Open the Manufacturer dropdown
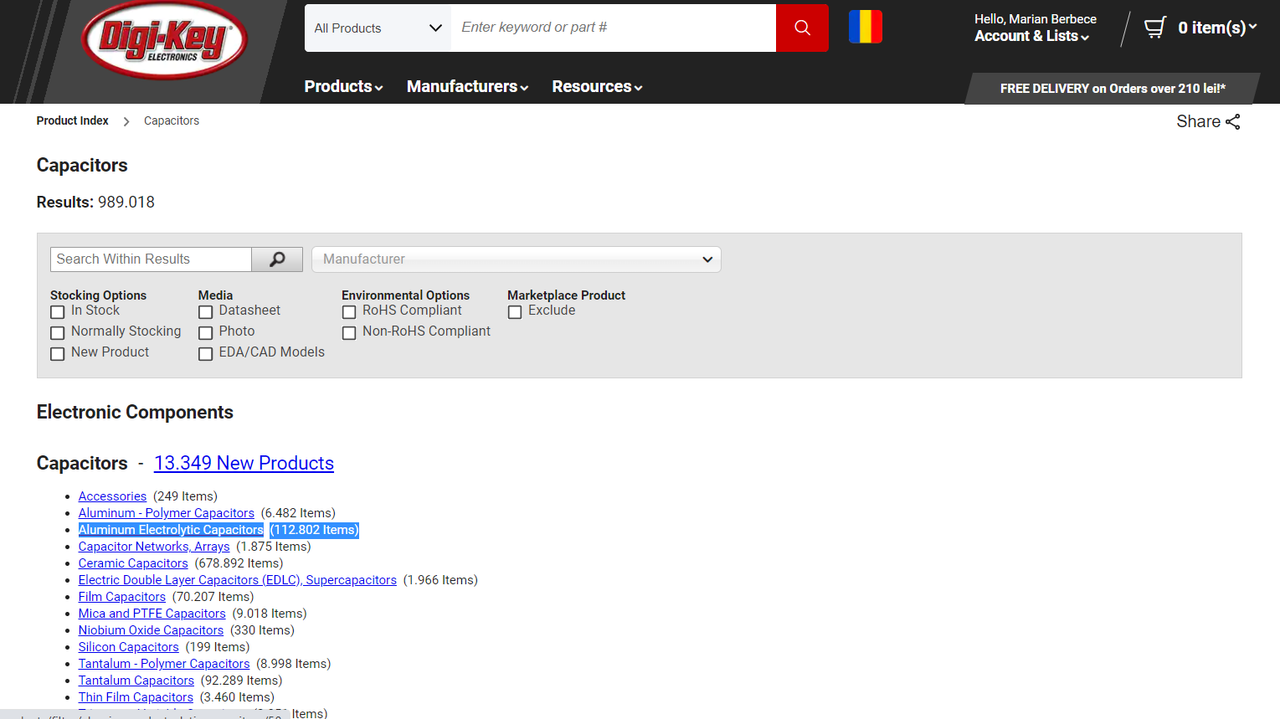This screenshot has width=1280, height=719. click(516, 259)
